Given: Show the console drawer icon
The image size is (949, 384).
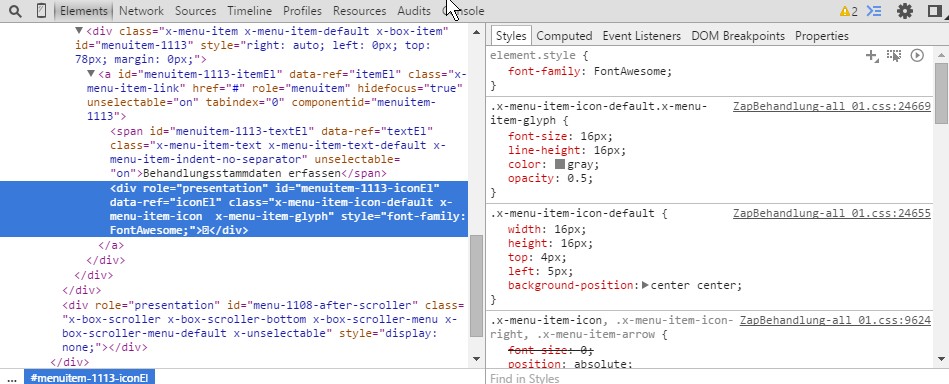Looking at the screenshot, I should [873, 11].
